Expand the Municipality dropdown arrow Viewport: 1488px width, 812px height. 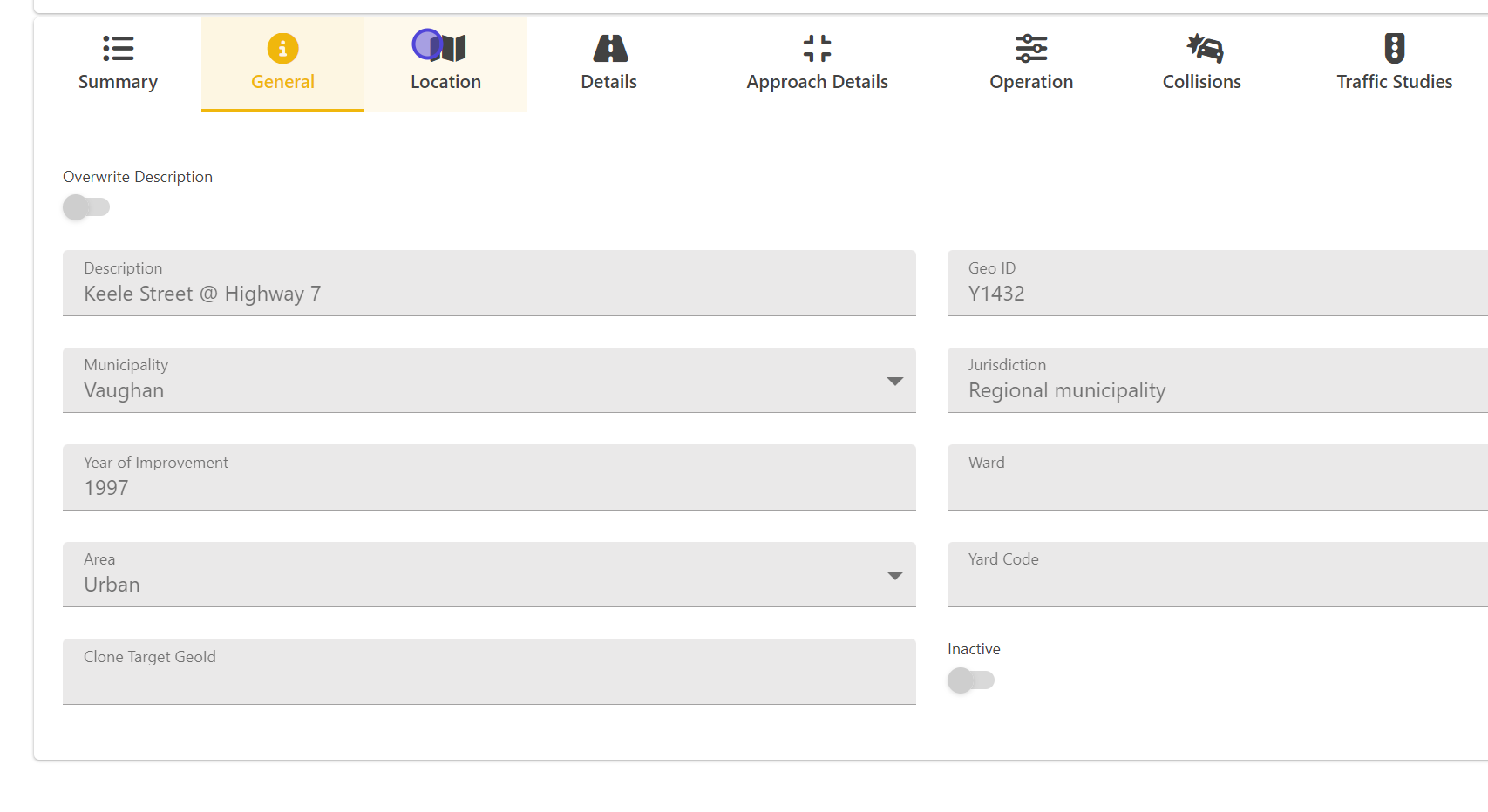[894, 382]
